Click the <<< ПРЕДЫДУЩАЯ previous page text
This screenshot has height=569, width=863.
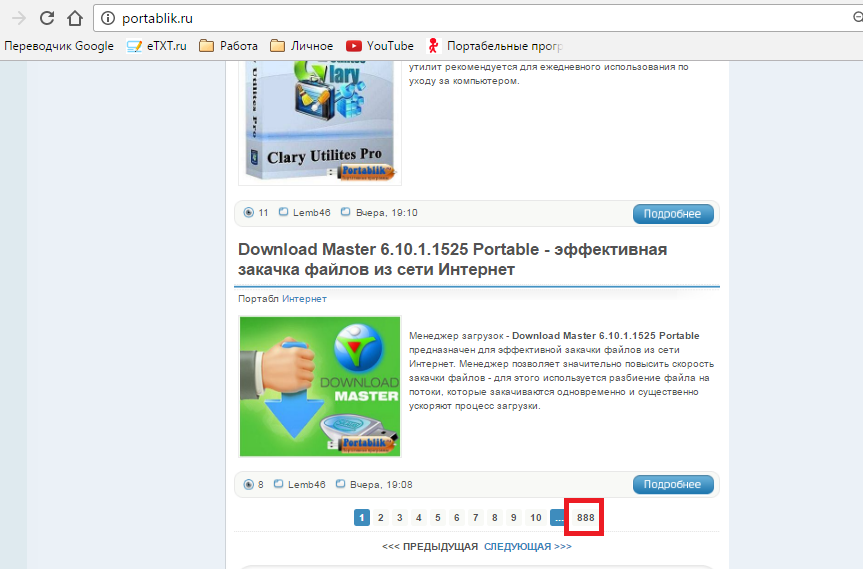pyautogui.click(x=430, y=546)
